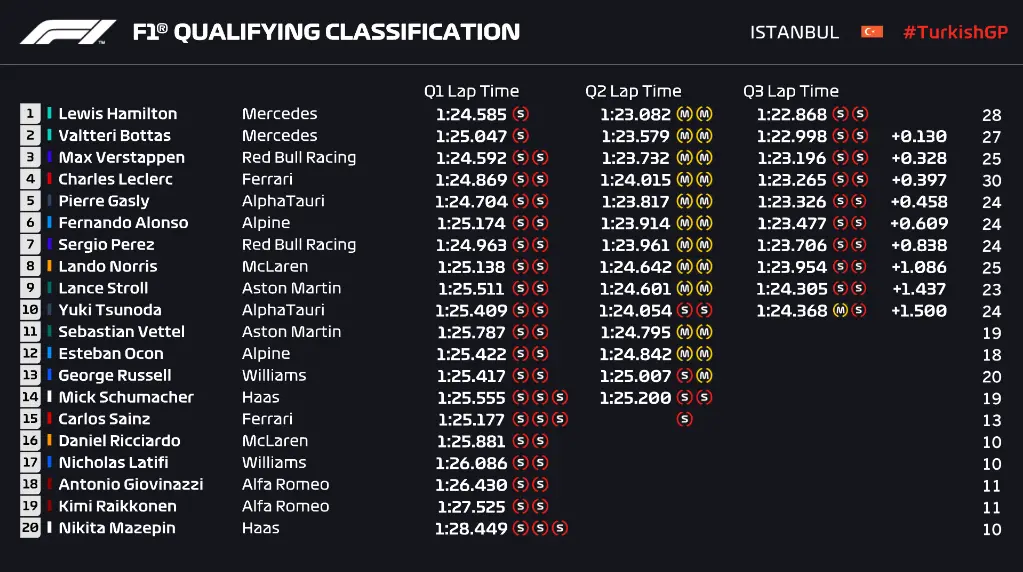This screenshot has height=572, width=1023.
Task: Select the Q2 Lap Time column header
Action: click(x=633, y=91)
